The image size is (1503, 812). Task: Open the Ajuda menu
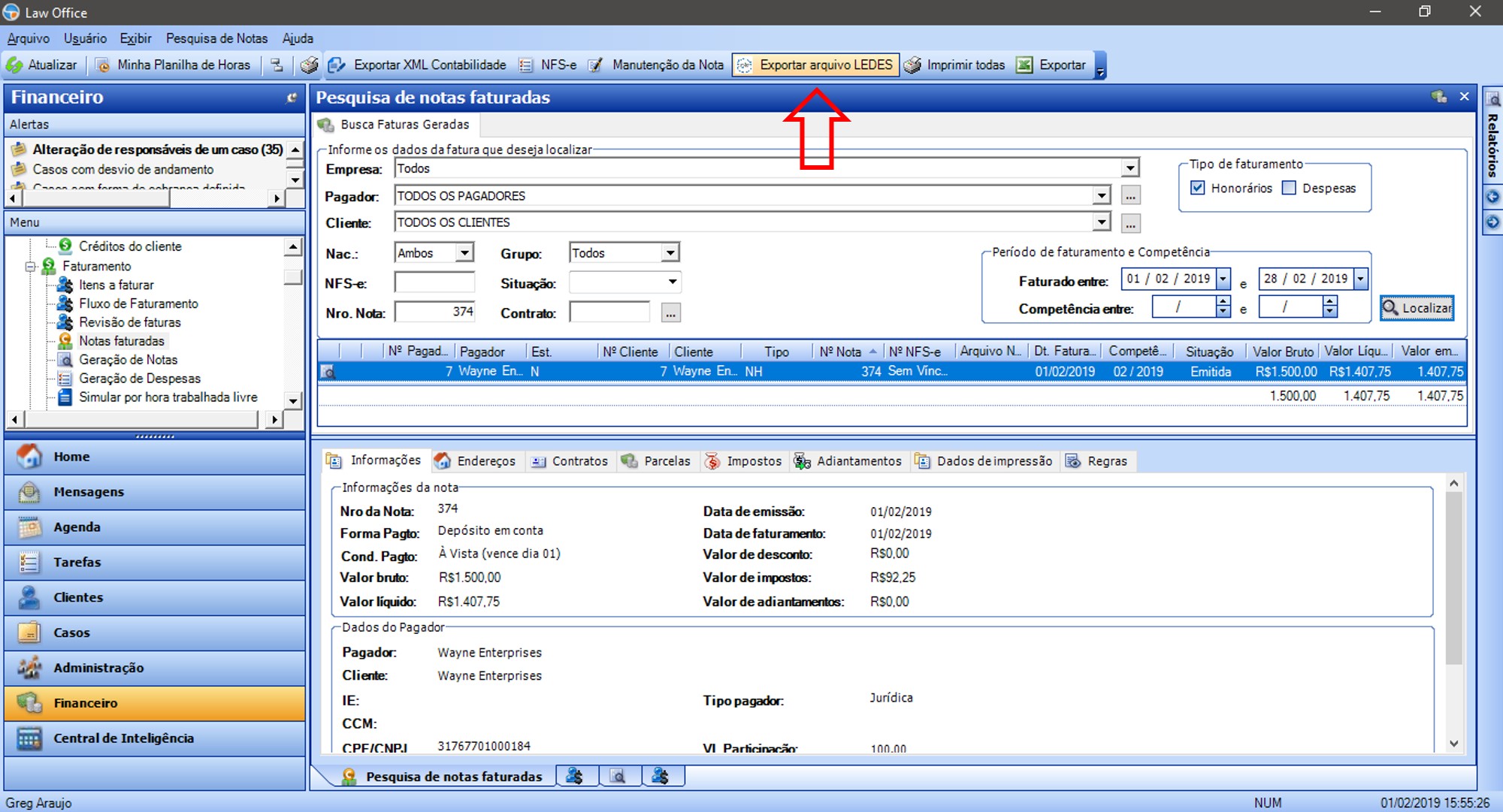(x=298, y=38)
